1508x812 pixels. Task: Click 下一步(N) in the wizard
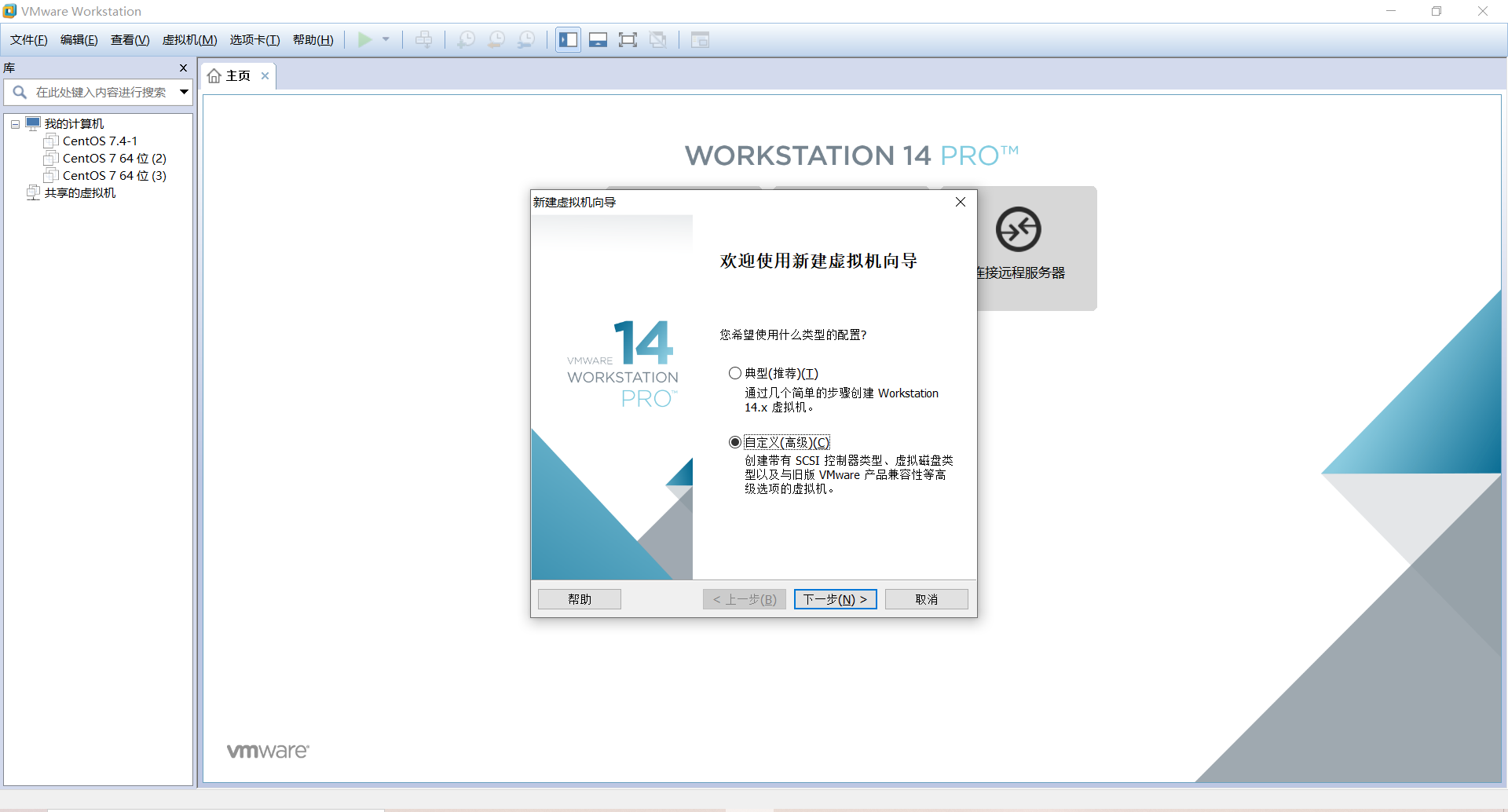coord(835,599)
